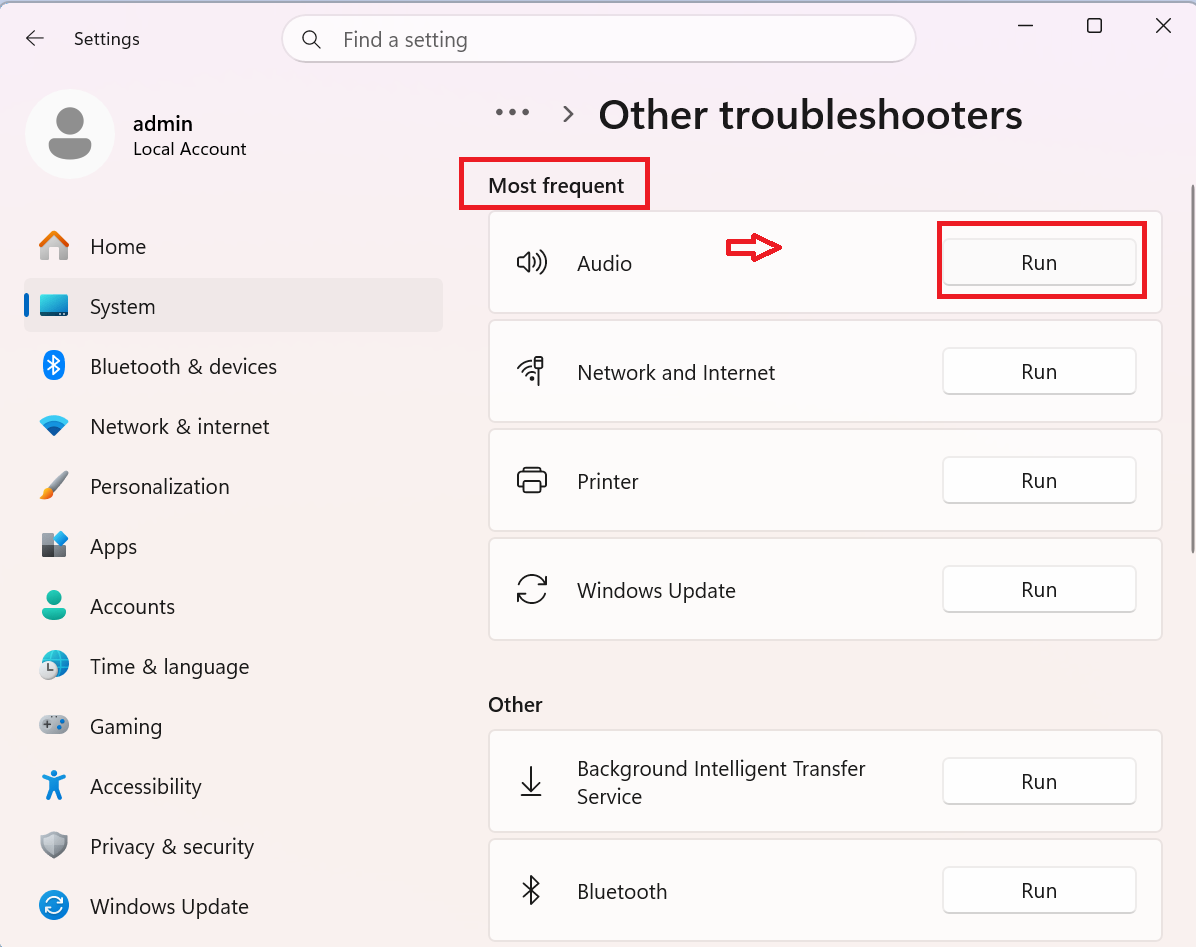Run Background Intelligent Transfer Service troubleshooter
Image resolution: width=1196 pixels, height=947 pixels.
1039,782
